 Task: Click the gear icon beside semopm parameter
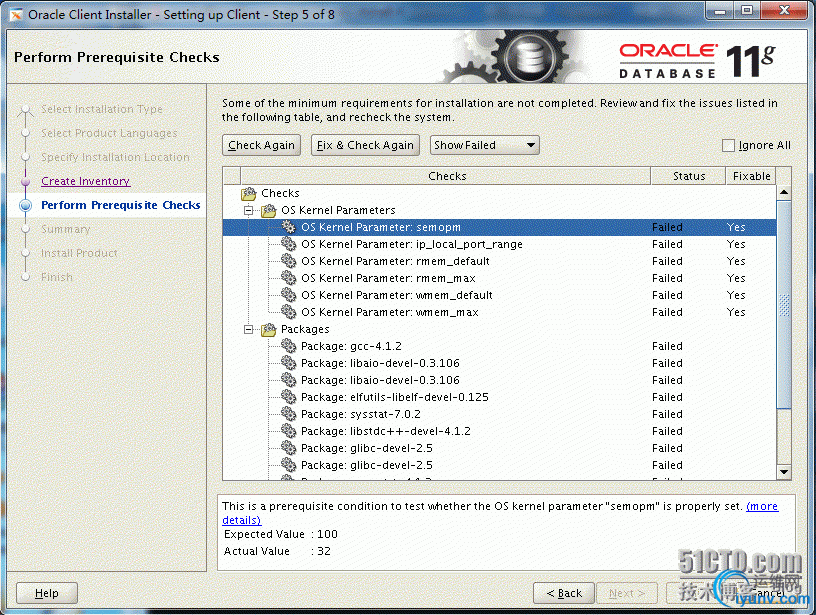tap(288, 227)
